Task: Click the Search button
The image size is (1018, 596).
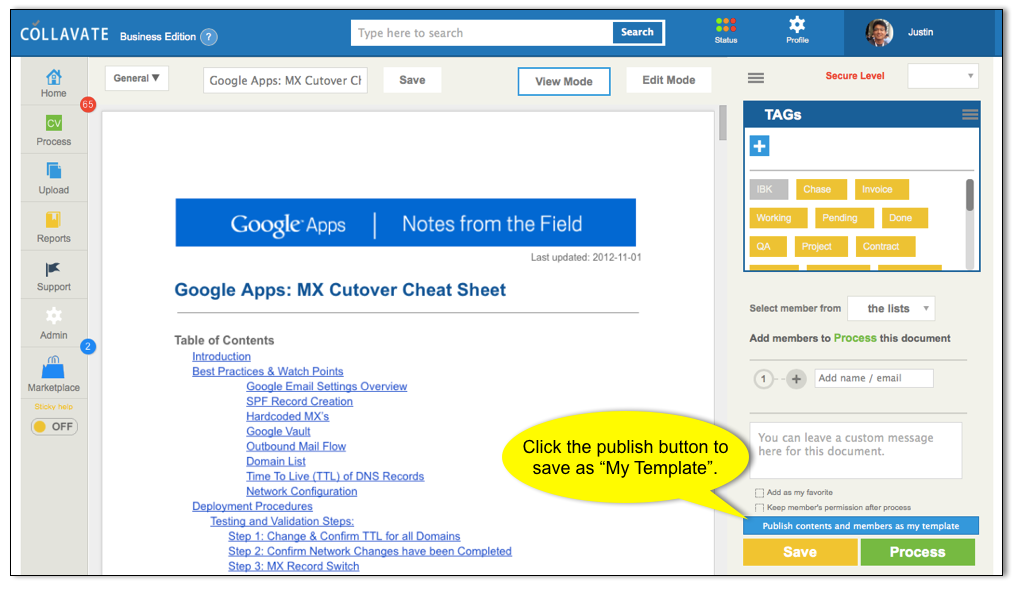Action: click(637, 32)
